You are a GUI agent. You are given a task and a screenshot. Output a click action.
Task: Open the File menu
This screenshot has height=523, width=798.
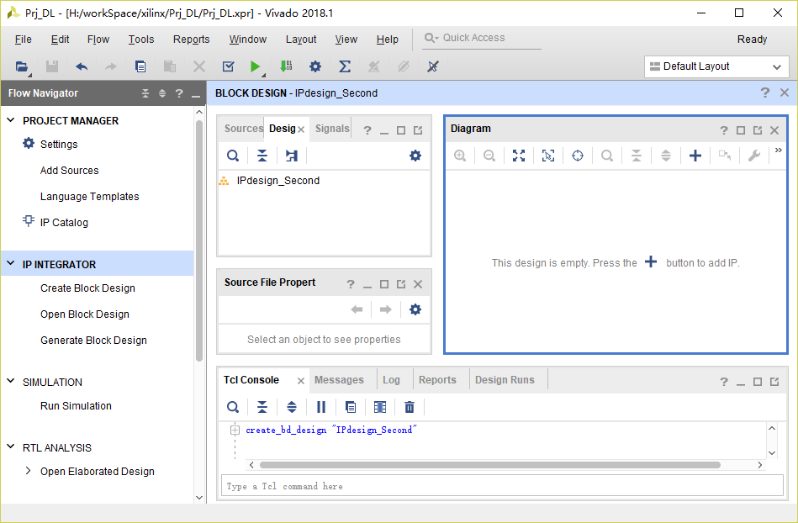[x=23, y=40]
